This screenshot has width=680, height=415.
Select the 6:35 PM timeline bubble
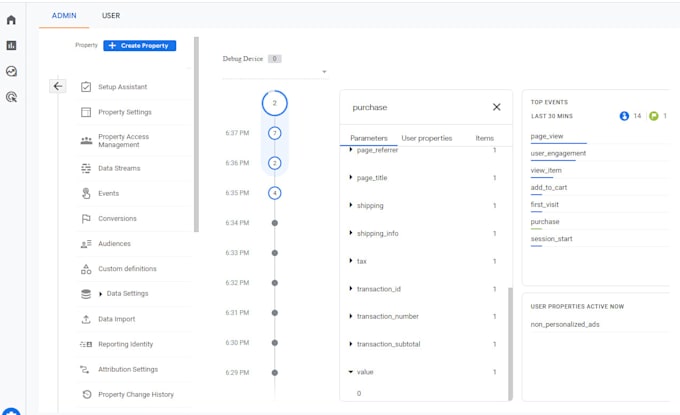(x=275, y=193)
